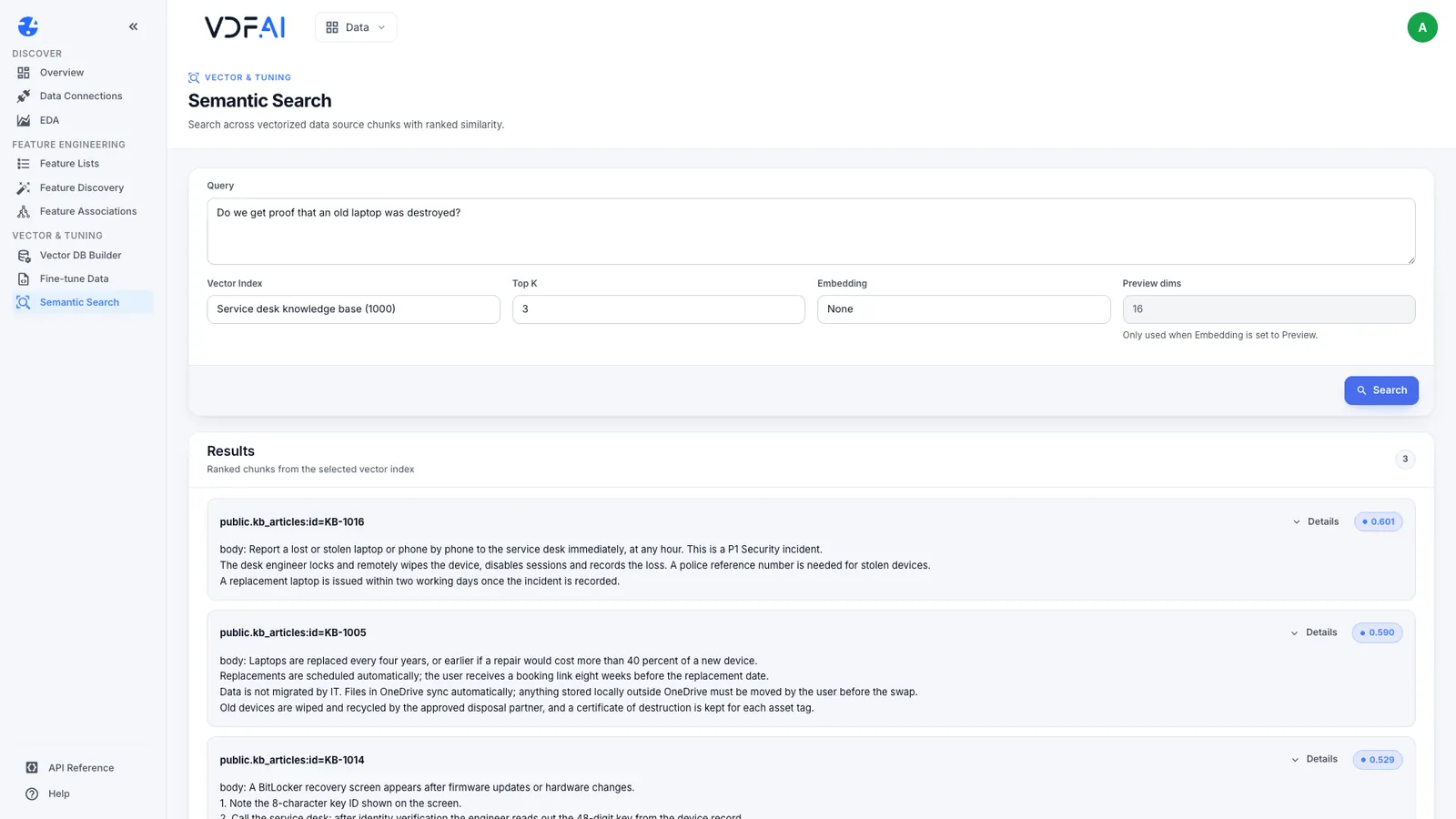Open Feature Discovery
Screen dimensions: 1456x819
coord(82,187)
